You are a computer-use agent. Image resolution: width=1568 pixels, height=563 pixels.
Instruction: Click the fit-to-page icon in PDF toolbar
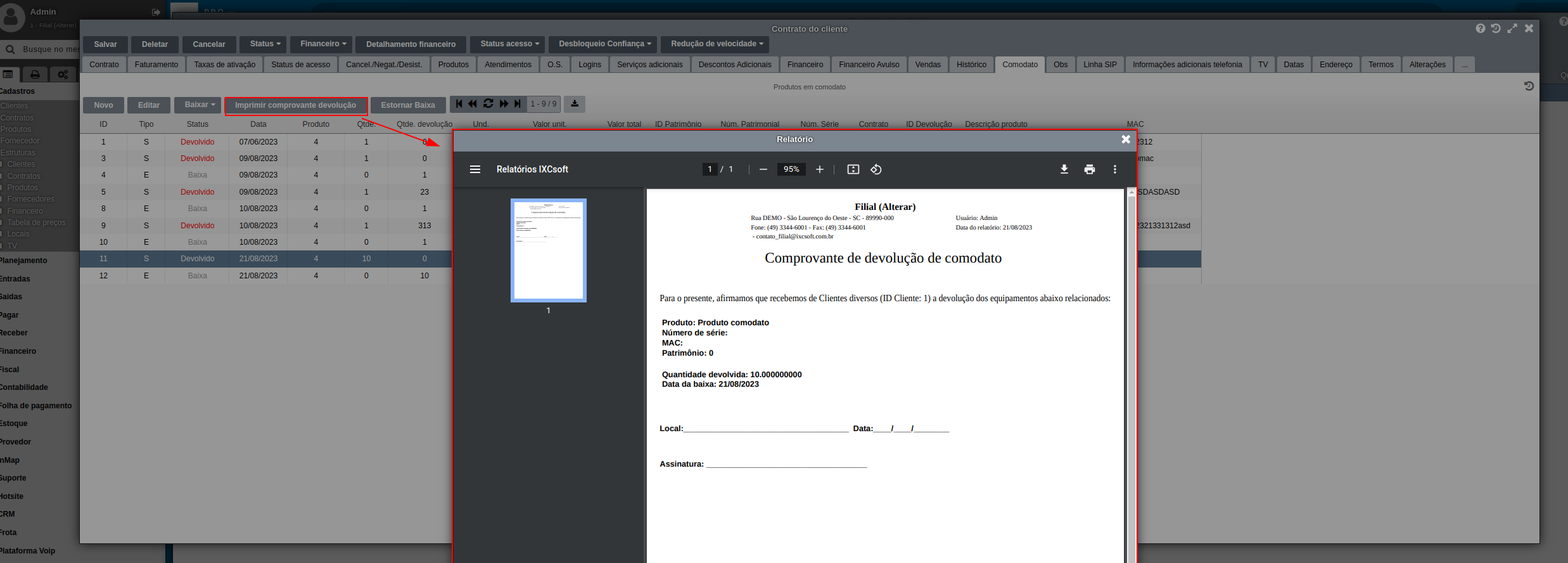coord(853,169)
